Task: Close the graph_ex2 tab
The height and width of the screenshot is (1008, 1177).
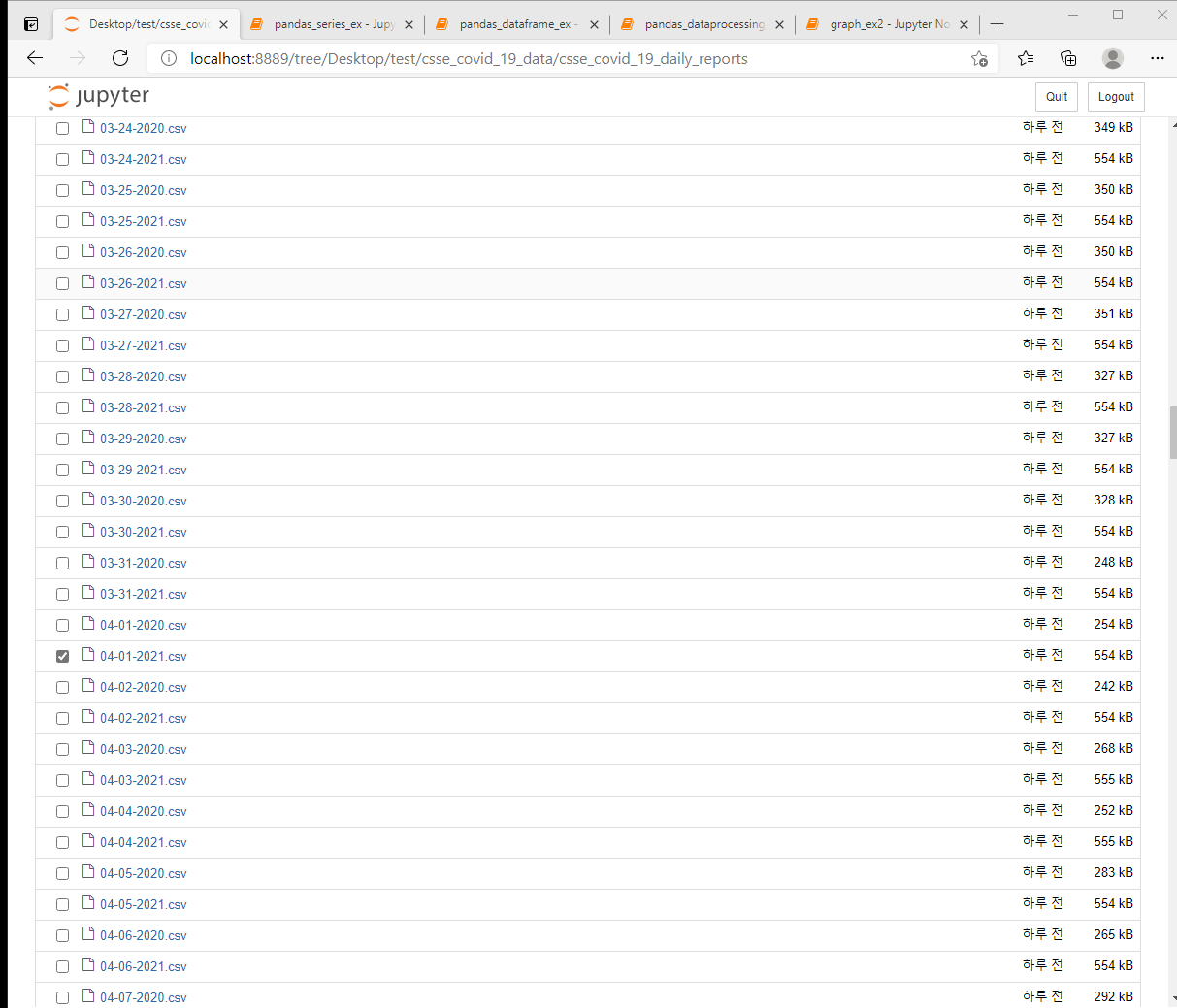Action: [964, 24]
